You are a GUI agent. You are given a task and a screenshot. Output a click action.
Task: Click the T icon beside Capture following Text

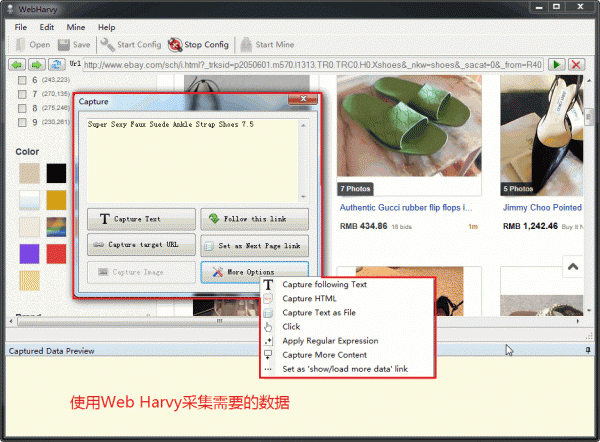(x=268, y=285)
